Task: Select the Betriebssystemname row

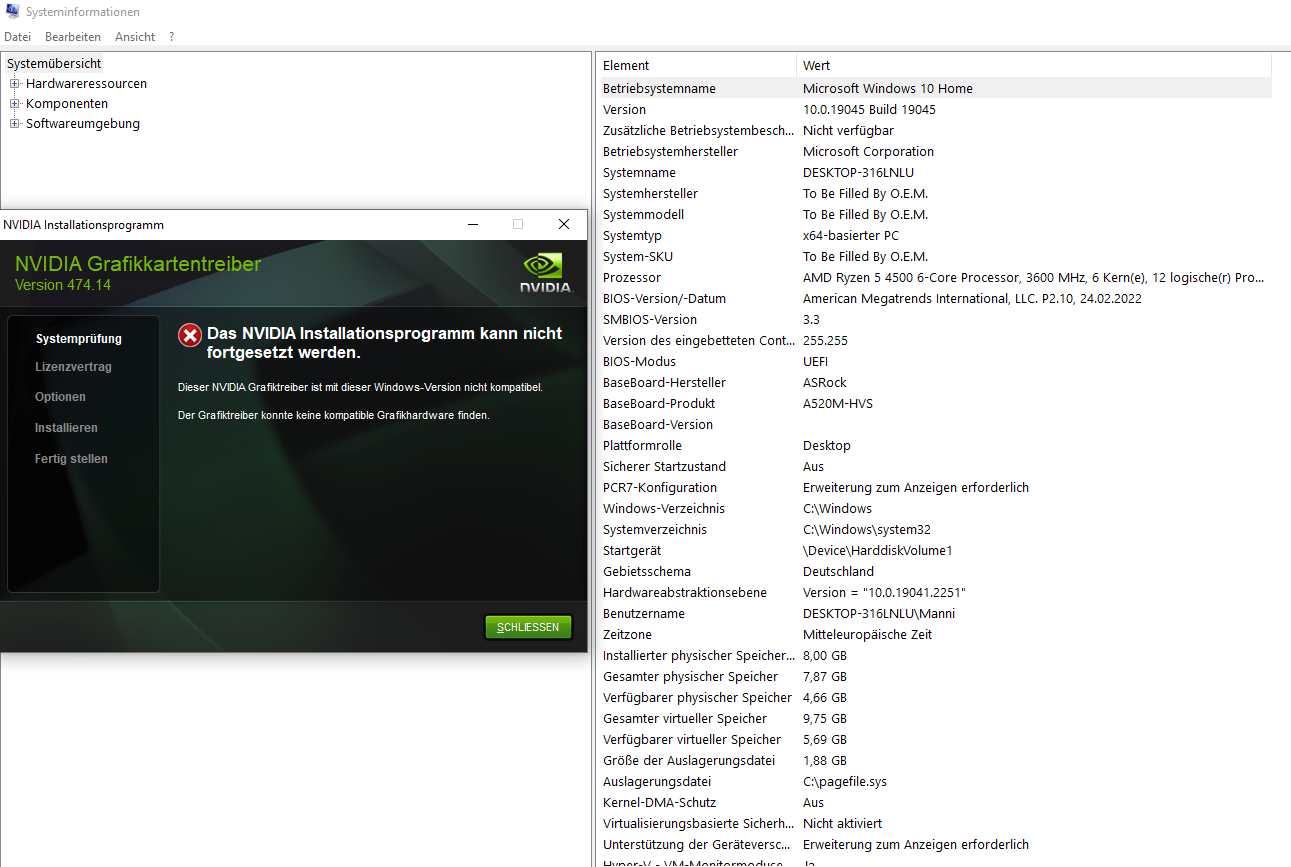Action: (x=935, y=88)
